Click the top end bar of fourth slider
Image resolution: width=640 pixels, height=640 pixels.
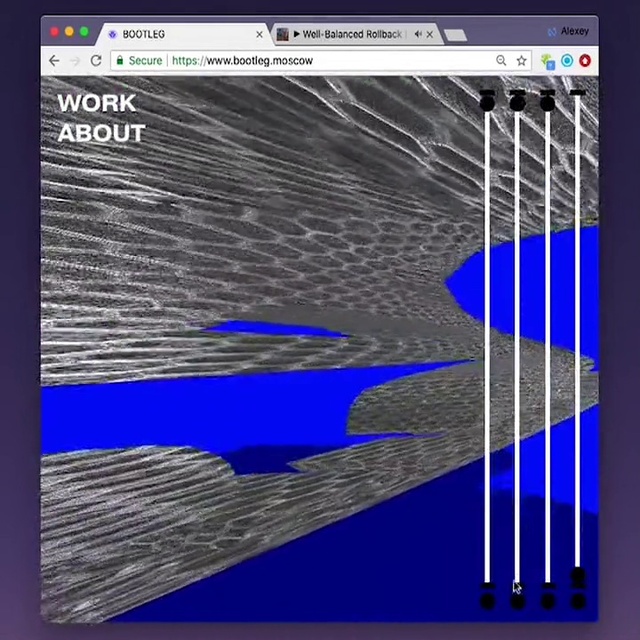click(x=578, y=93)
